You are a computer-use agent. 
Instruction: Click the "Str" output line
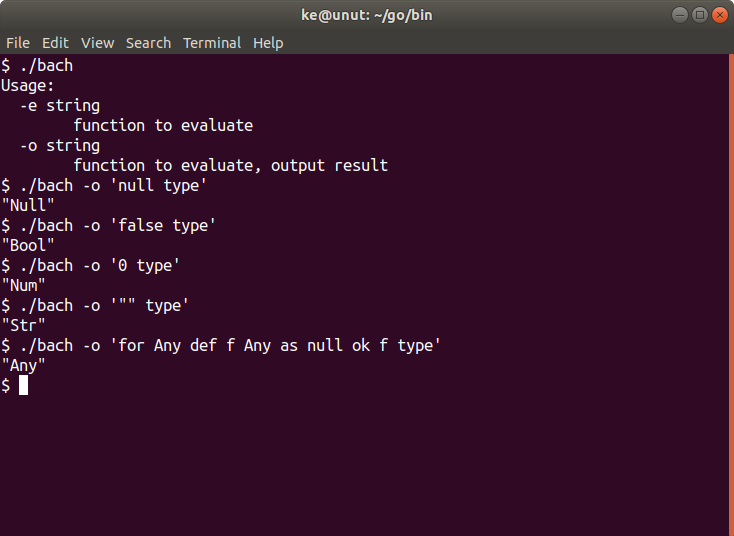point(24,325)
